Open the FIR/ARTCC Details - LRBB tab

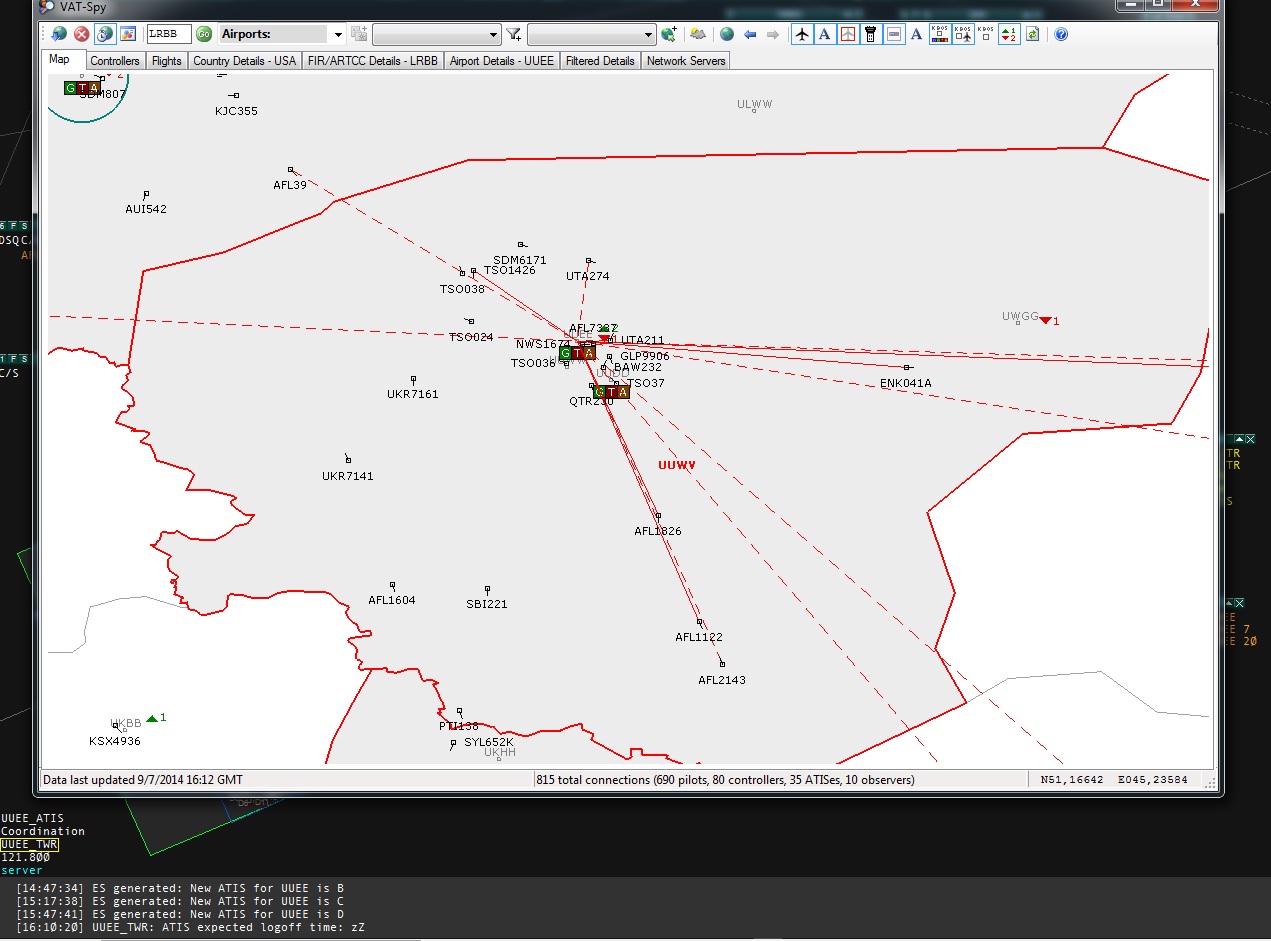click(373, 61)
